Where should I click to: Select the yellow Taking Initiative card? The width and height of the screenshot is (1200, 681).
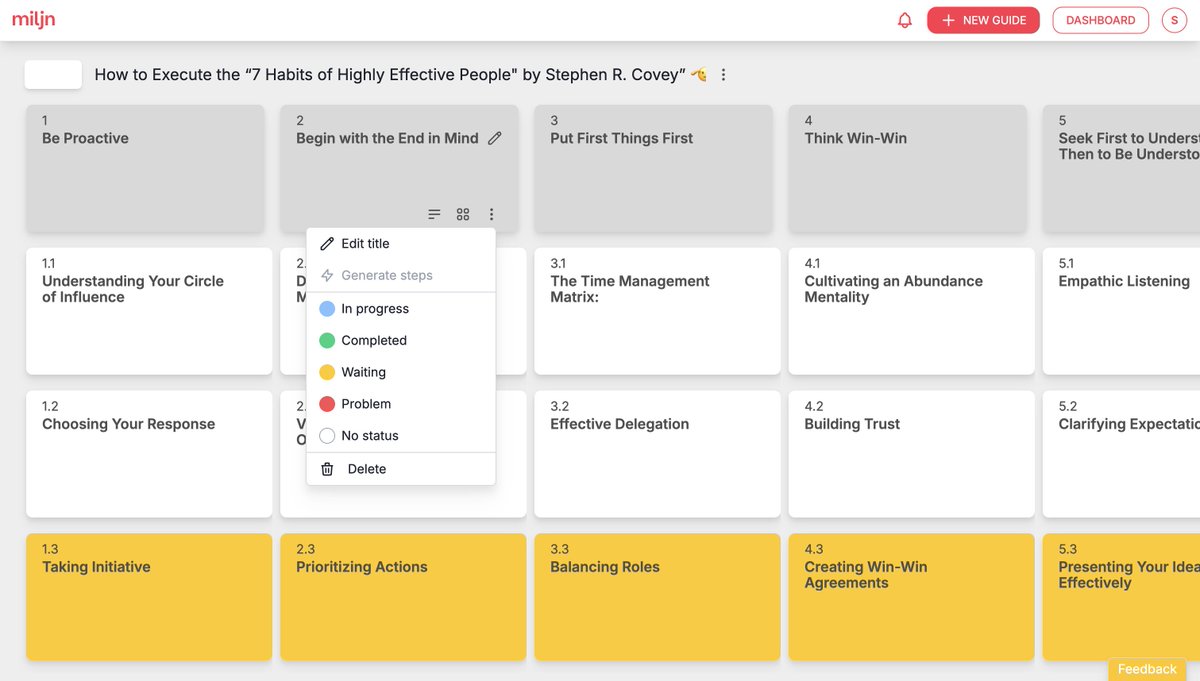point(149,597)
